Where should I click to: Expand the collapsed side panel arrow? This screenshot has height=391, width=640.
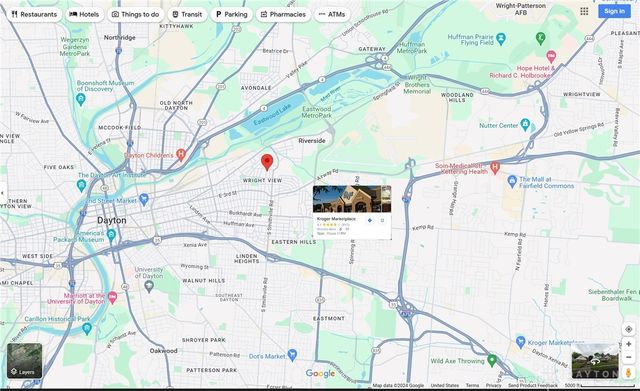pyautogui.click(x=2, y=193)
